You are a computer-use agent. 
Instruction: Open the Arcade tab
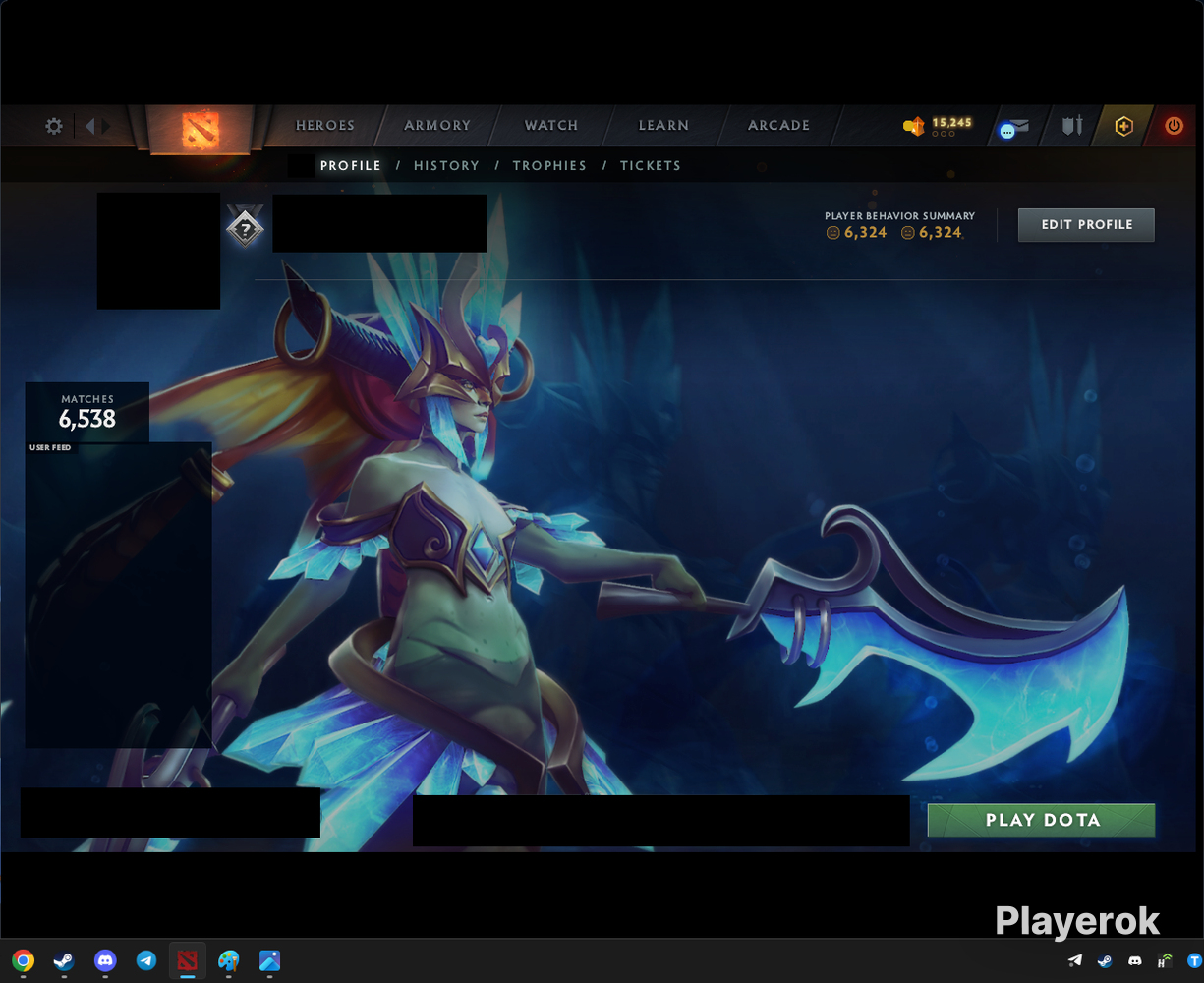(x=779, y=126)
